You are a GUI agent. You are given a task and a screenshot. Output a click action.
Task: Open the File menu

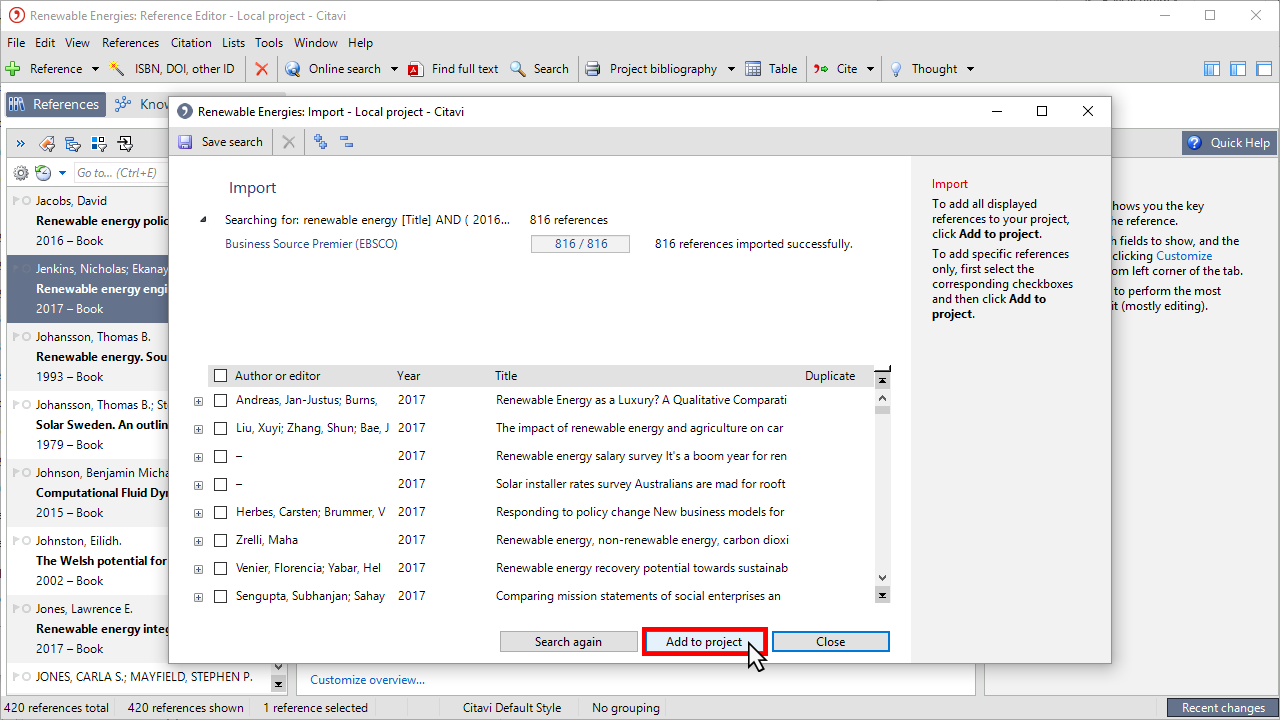pos(16,43)
